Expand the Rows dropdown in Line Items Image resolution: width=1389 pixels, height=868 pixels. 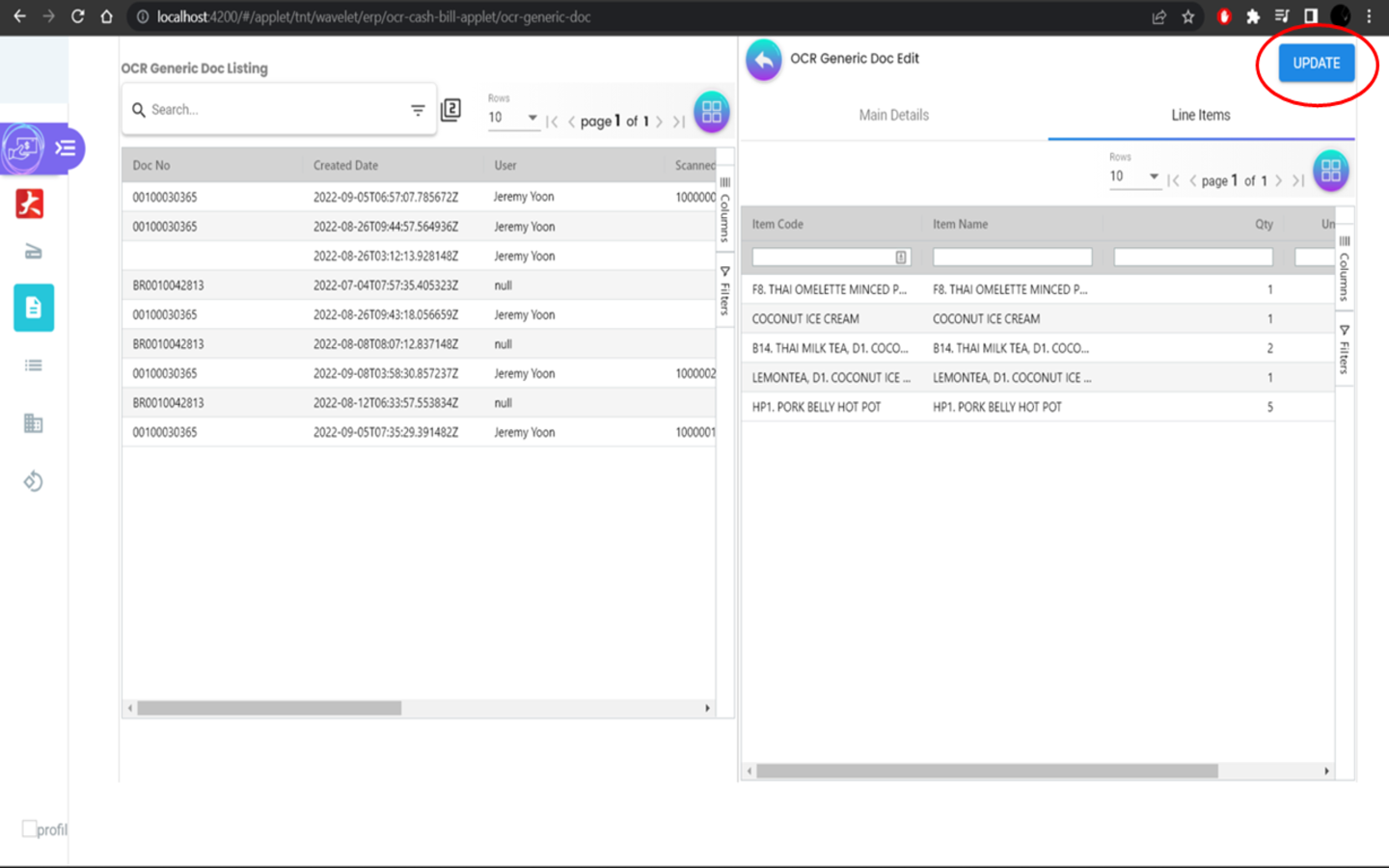pyautogui.click(x=1133, y=176)
